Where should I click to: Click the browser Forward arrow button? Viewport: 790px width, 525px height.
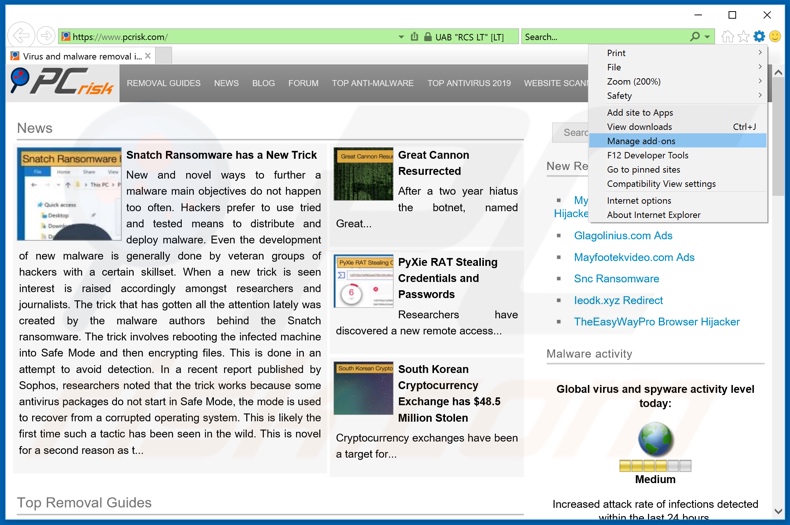click(x=46, y=36)
